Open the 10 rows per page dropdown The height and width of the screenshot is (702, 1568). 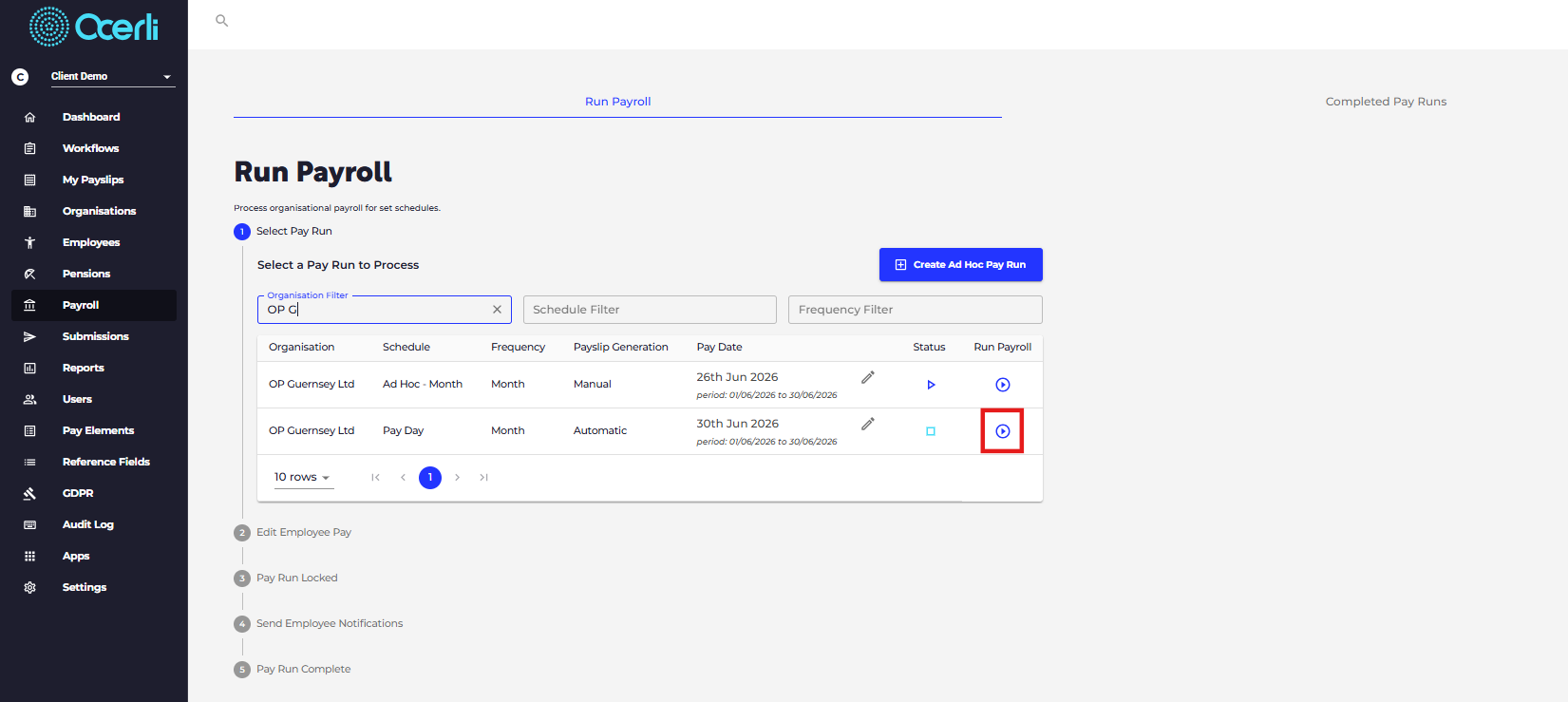coord(303,477)
